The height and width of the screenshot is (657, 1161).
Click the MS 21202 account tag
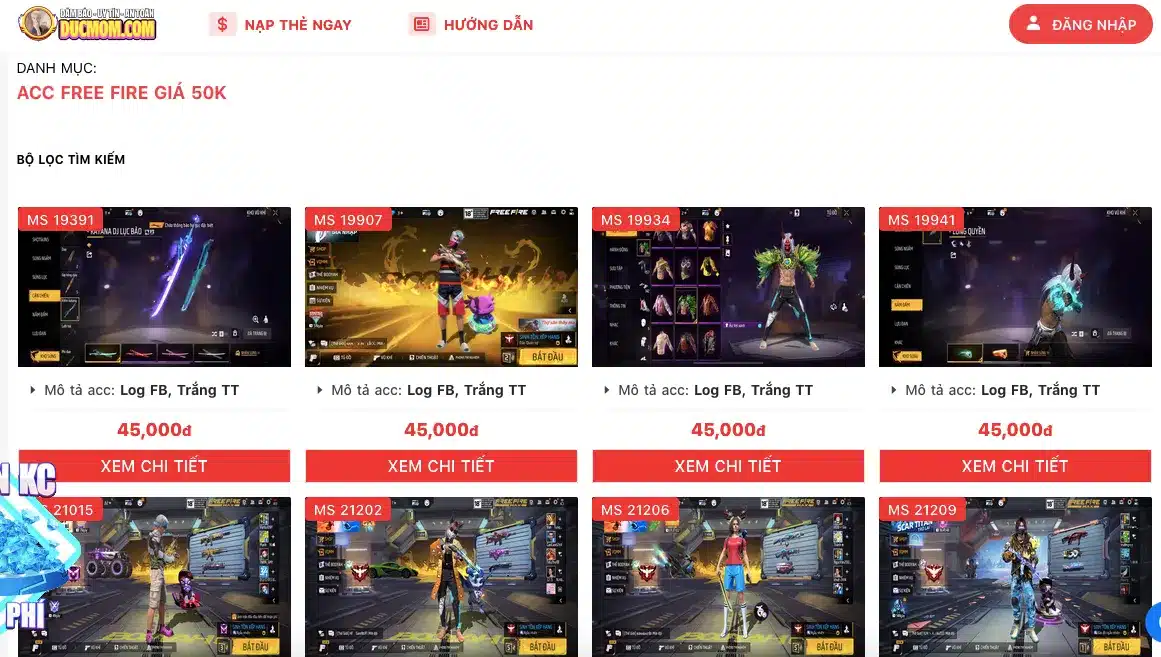pos(348,510)
